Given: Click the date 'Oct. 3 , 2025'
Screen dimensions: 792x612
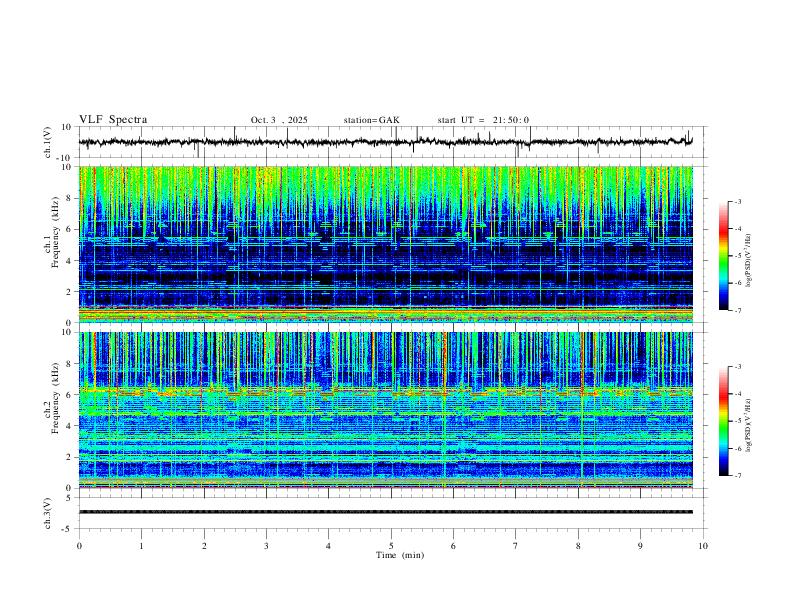Looking at the screenshot, I should [279, 120].
